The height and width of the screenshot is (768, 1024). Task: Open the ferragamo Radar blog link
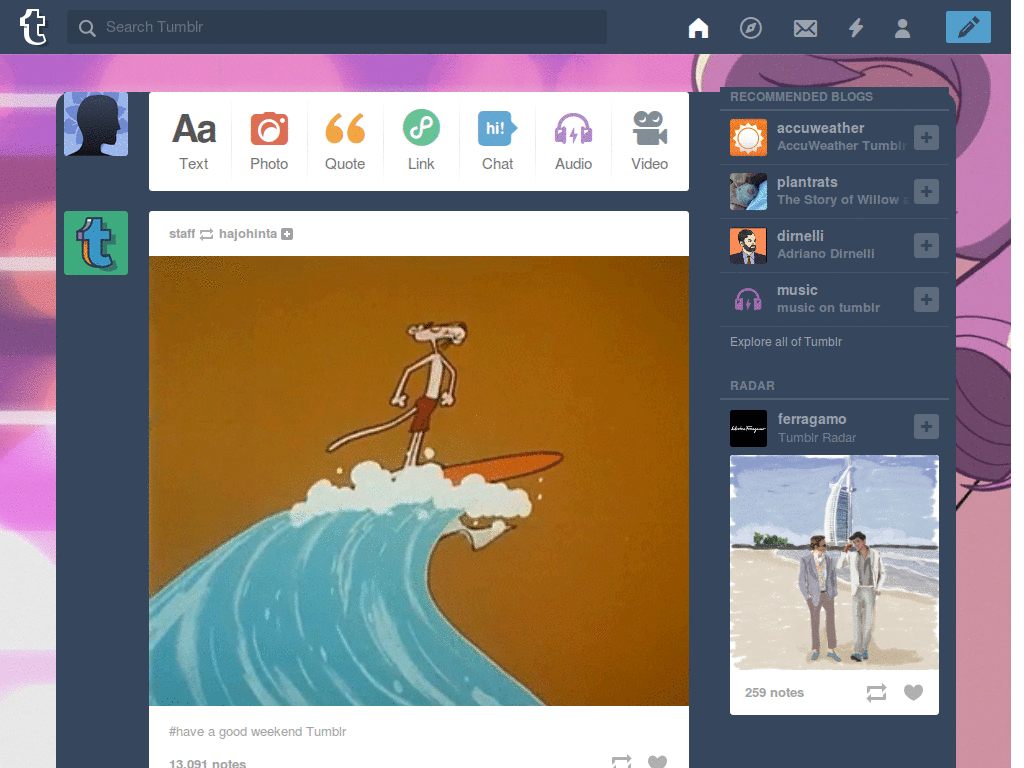(x=812, y=419)
